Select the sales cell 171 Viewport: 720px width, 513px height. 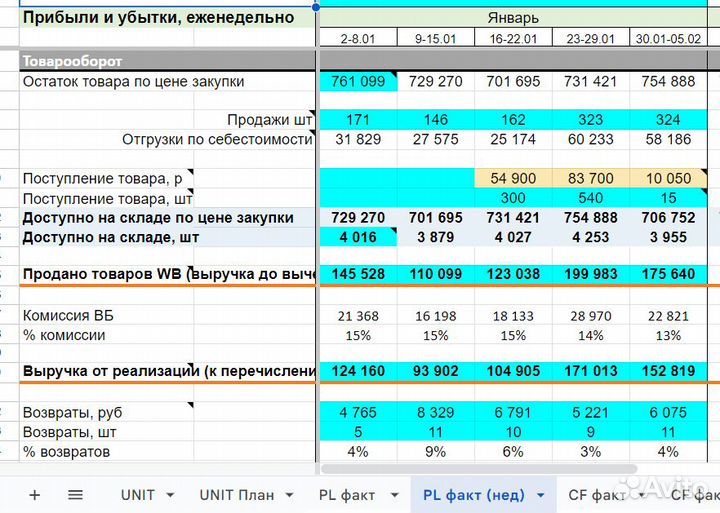point(358,120)
